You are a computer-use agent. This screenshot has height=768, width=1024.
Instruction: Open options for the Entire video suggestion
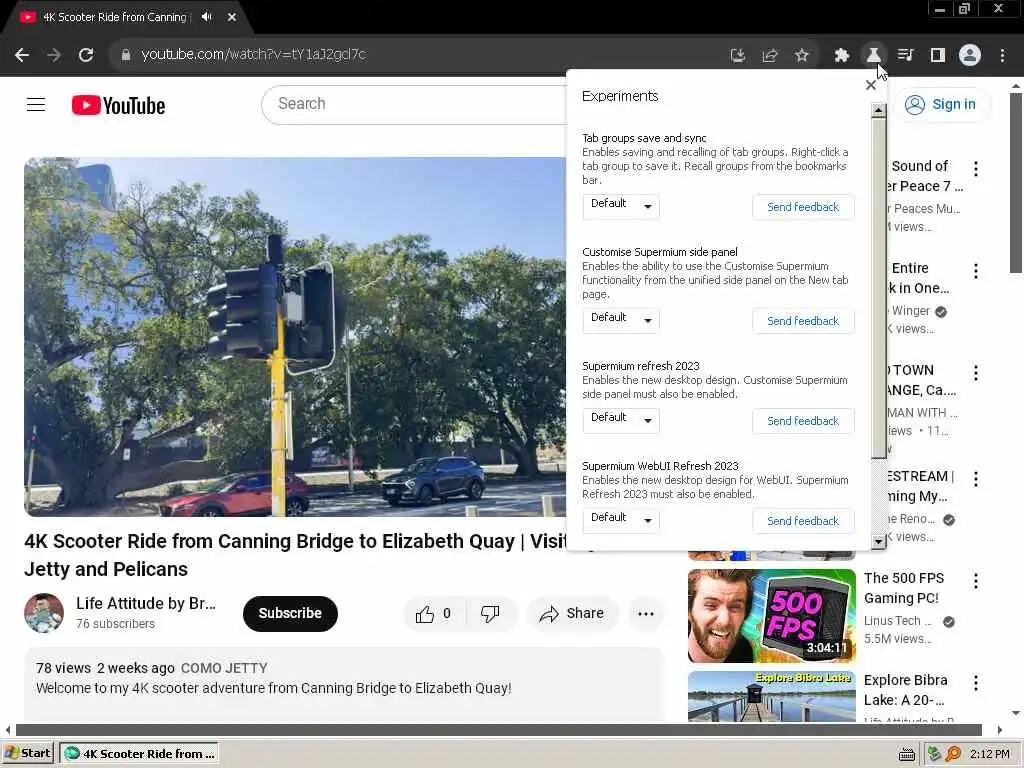976,271
